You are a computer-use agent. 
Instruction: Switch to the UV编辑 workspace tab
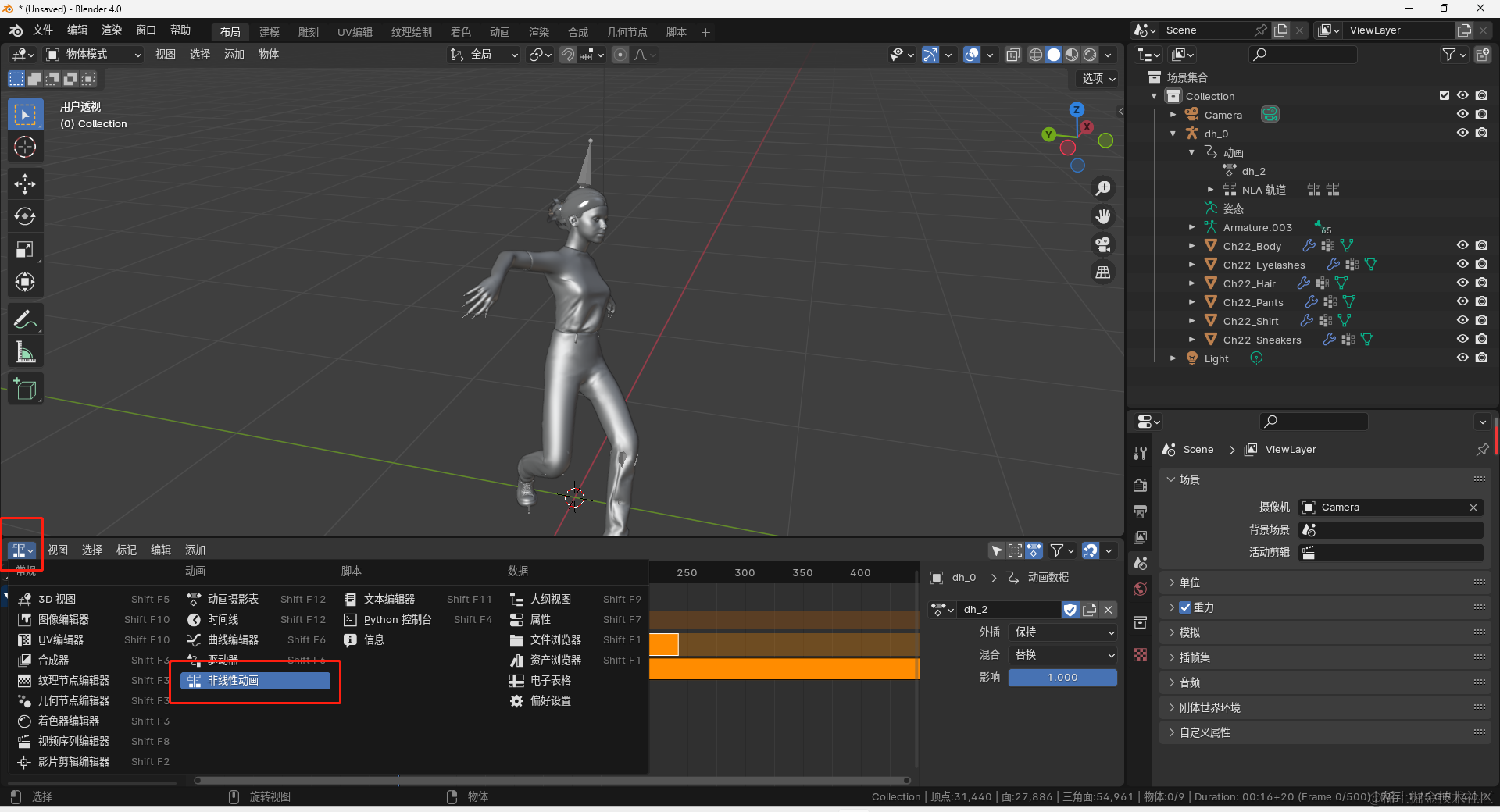coord(355,32)
